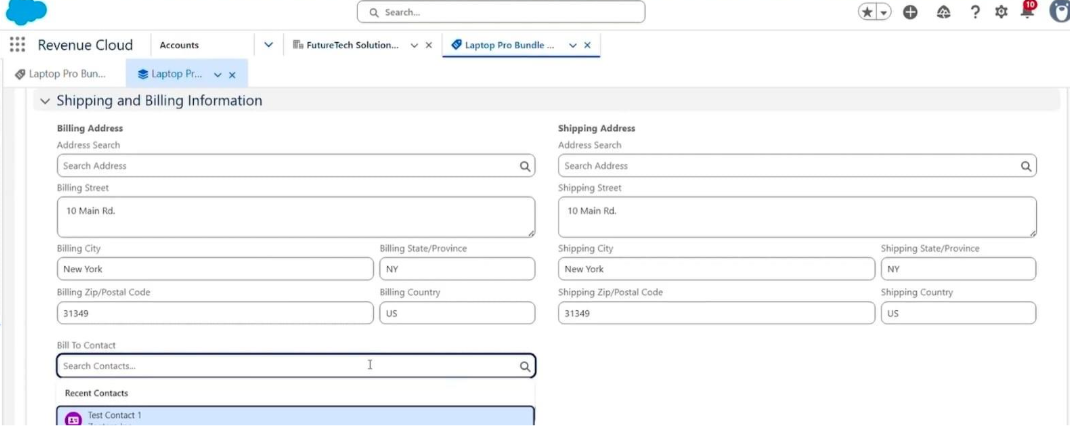Open the Help question mark icon
Screen dimensions: 1070x430
click(975, 12)
